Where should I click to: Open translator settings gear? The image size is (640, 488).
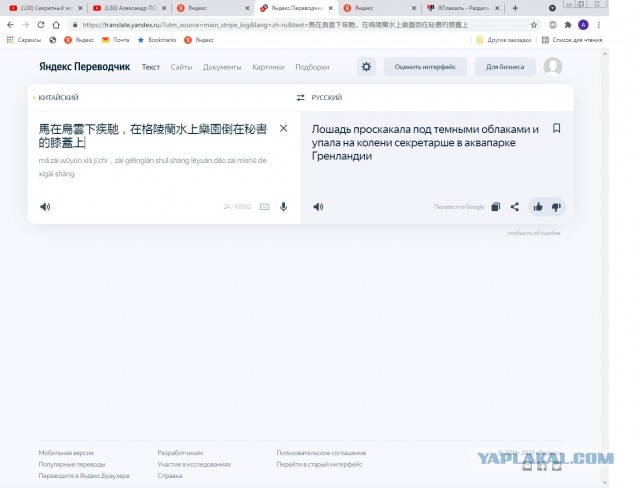tap(366, 67)
